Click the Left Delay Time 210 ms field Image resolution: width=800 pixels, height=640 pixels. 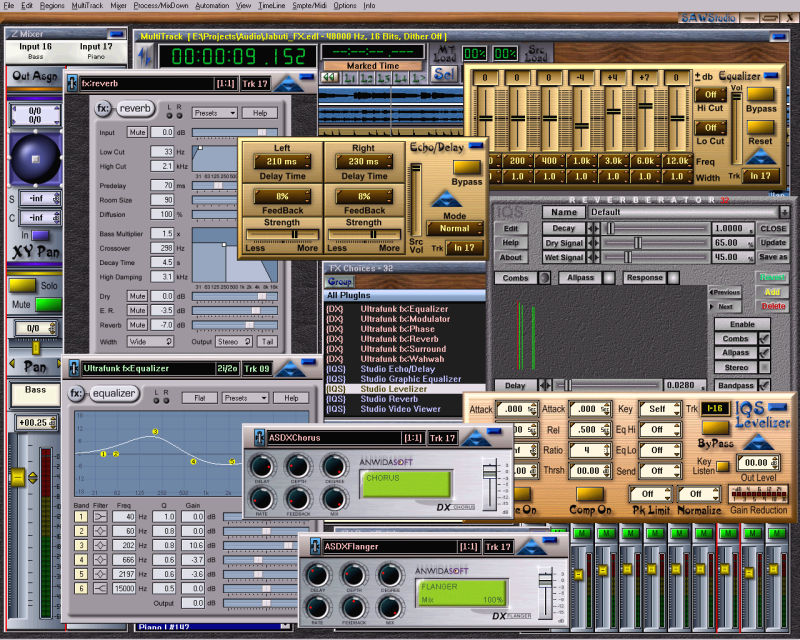tap(282, 162)
